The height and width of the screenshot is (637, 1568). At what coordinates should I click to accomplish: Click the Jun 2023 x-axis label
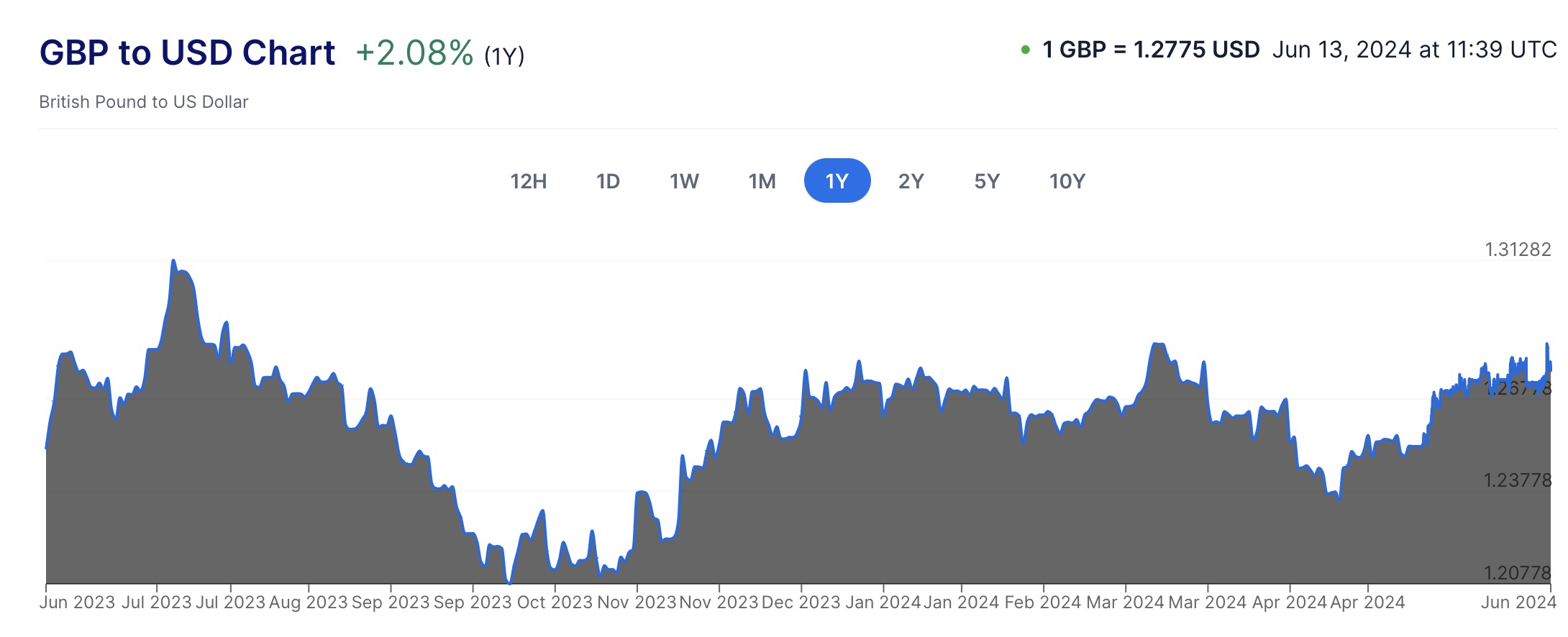point(77,602)
